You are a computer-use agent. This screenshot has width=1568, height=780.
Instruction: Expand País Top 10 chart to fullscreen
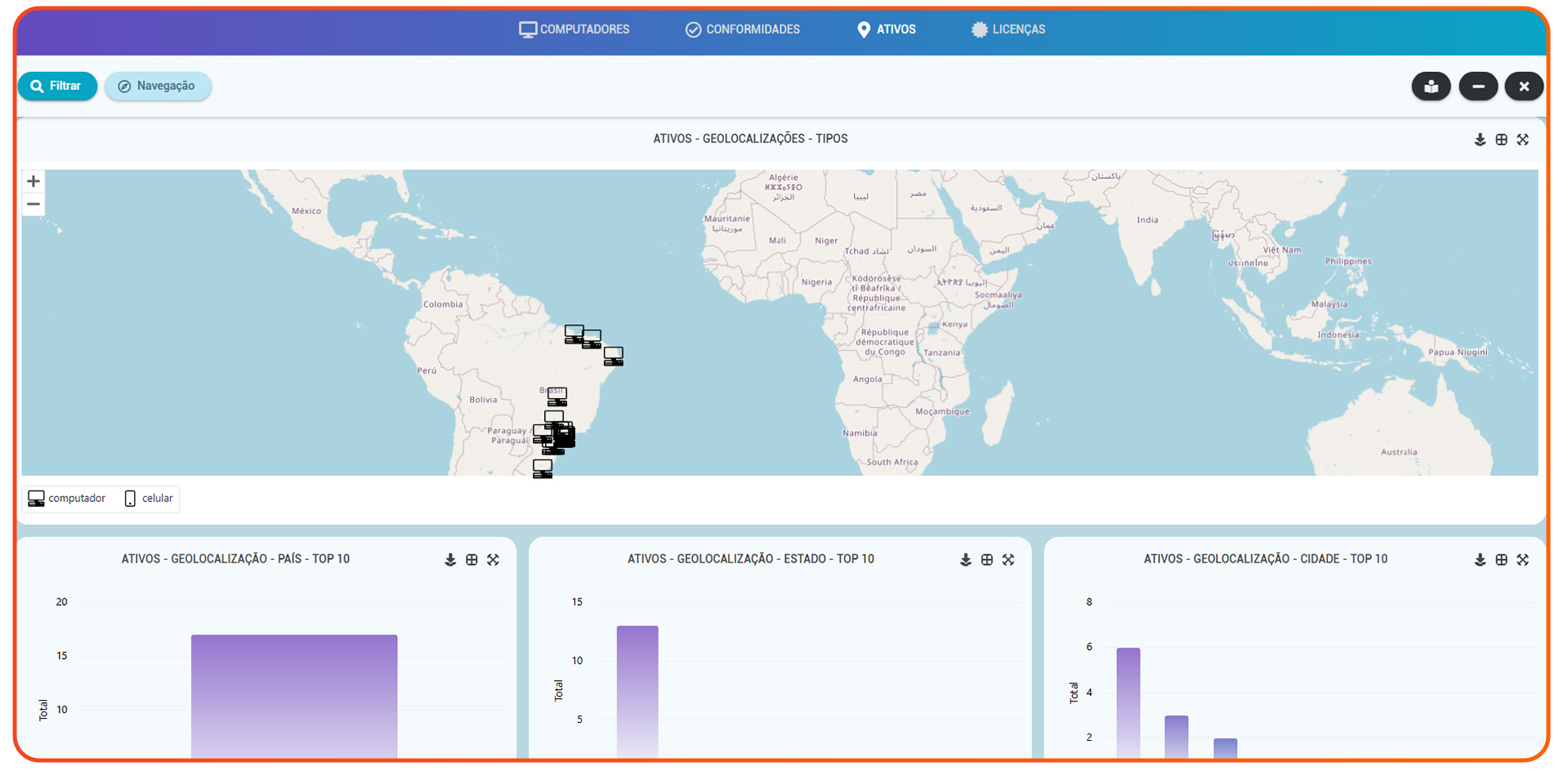pos(493,560)
